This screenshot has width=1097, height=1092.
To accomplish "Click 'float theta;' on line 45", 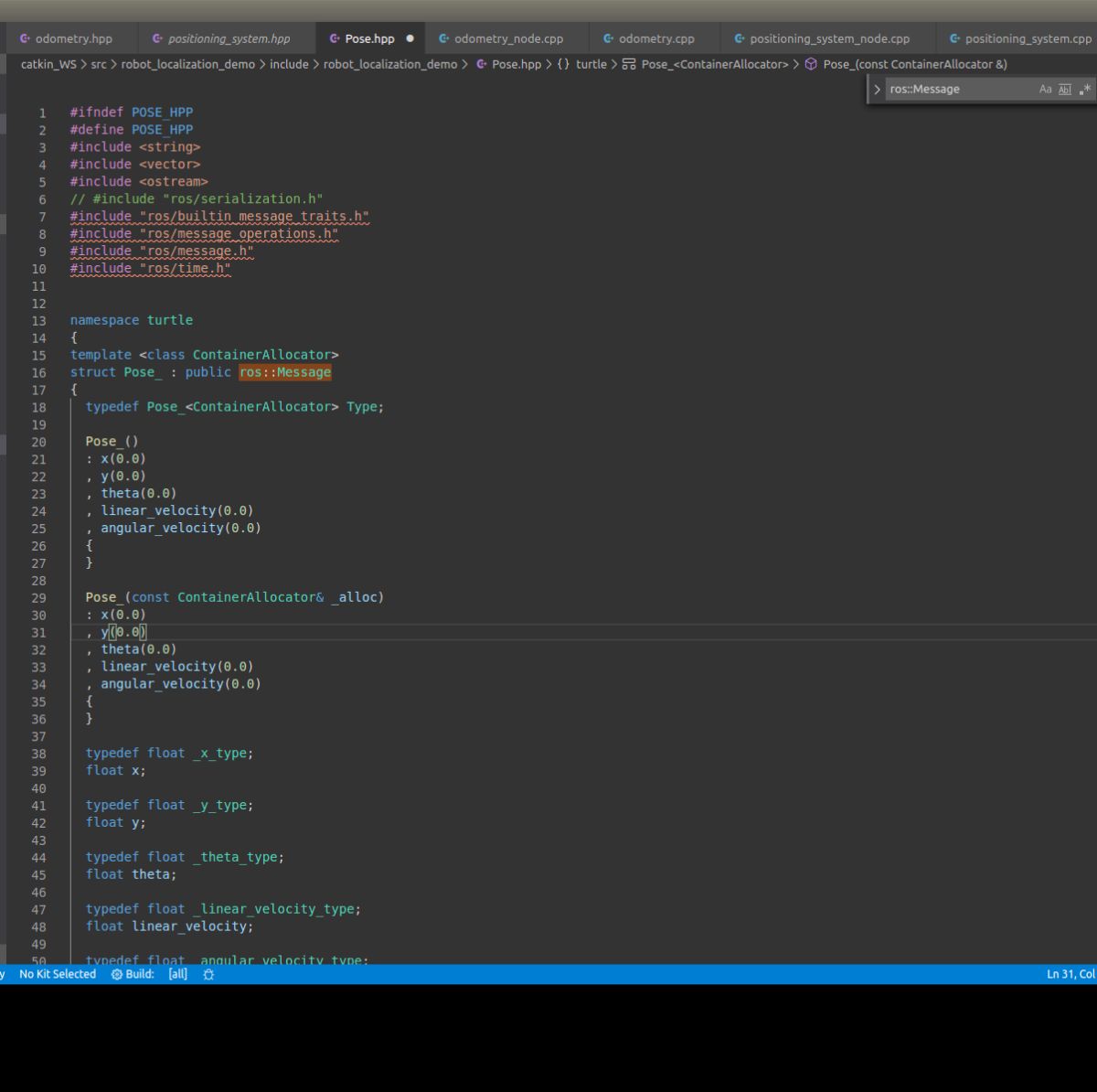I will coord(132,875).
